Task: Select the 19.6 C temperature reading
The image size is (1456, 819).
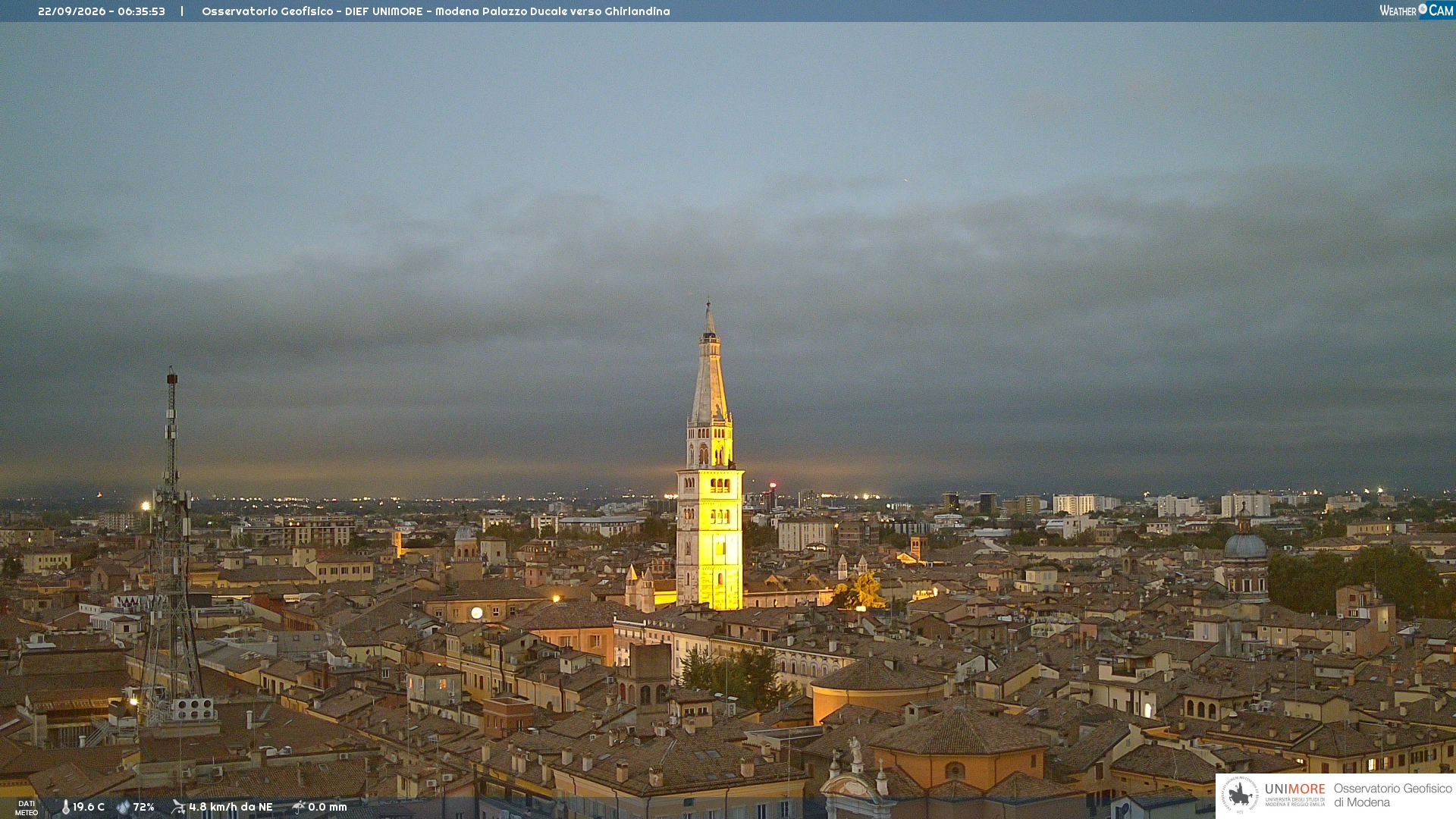Action: click(x=89, y=807)
